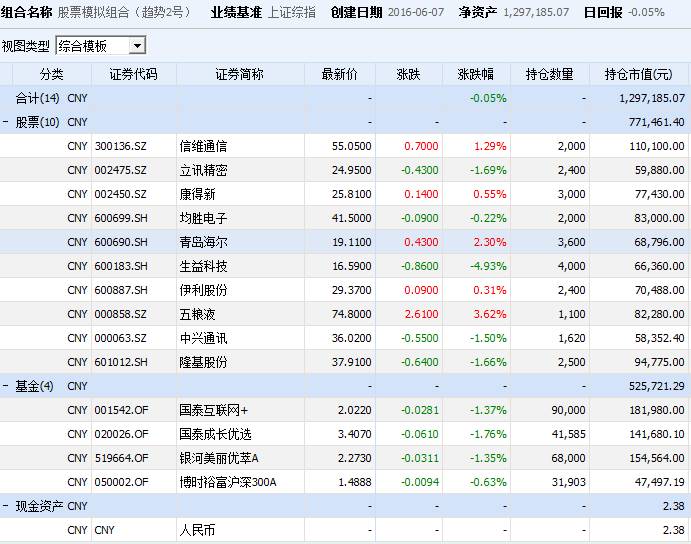The height and width of the screenshot is (544, 691).
Task: Sort by 持仓数量 column header
Action: pos(550,74)
